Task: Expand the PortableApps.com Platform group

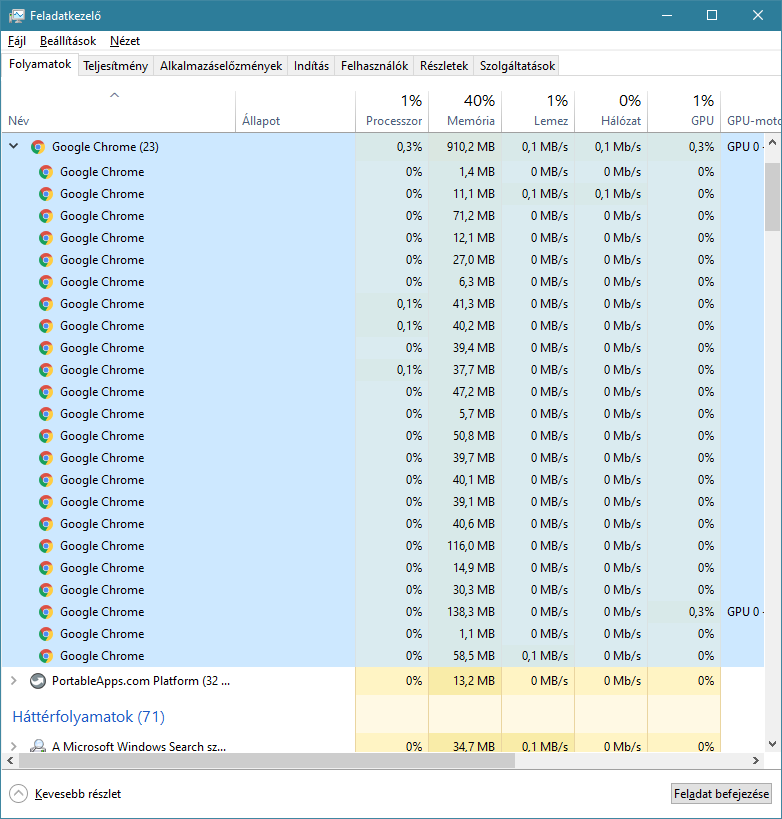Action: (14, 681)
